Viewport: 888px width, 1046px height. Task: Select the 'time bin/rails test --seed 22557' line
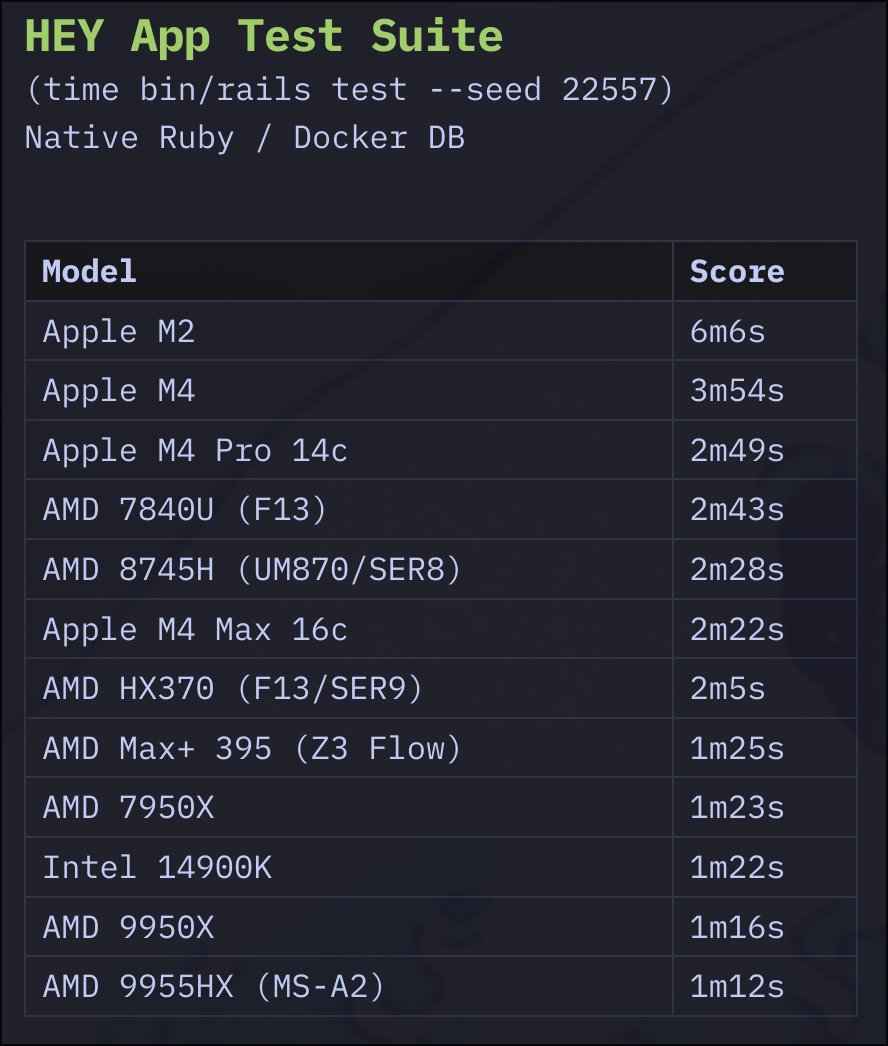[350, 89]
